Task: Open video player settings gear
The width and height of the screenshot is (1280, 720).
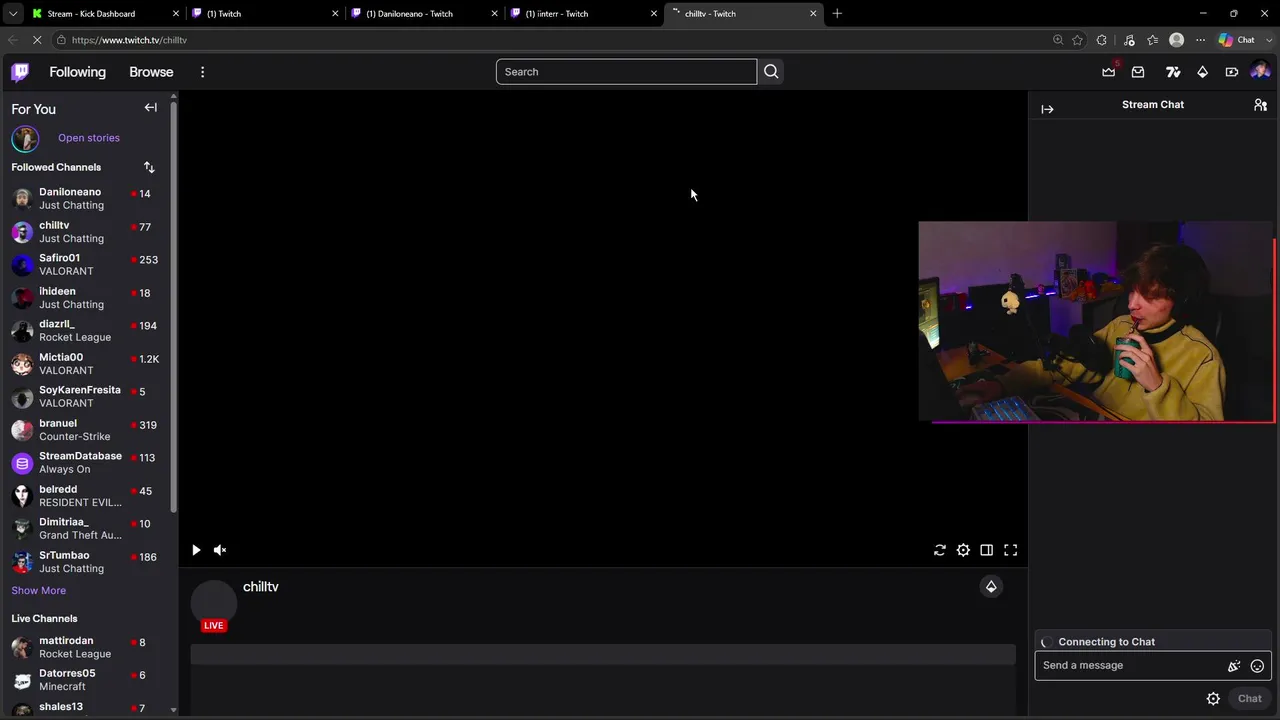Action: pos(963,550)
